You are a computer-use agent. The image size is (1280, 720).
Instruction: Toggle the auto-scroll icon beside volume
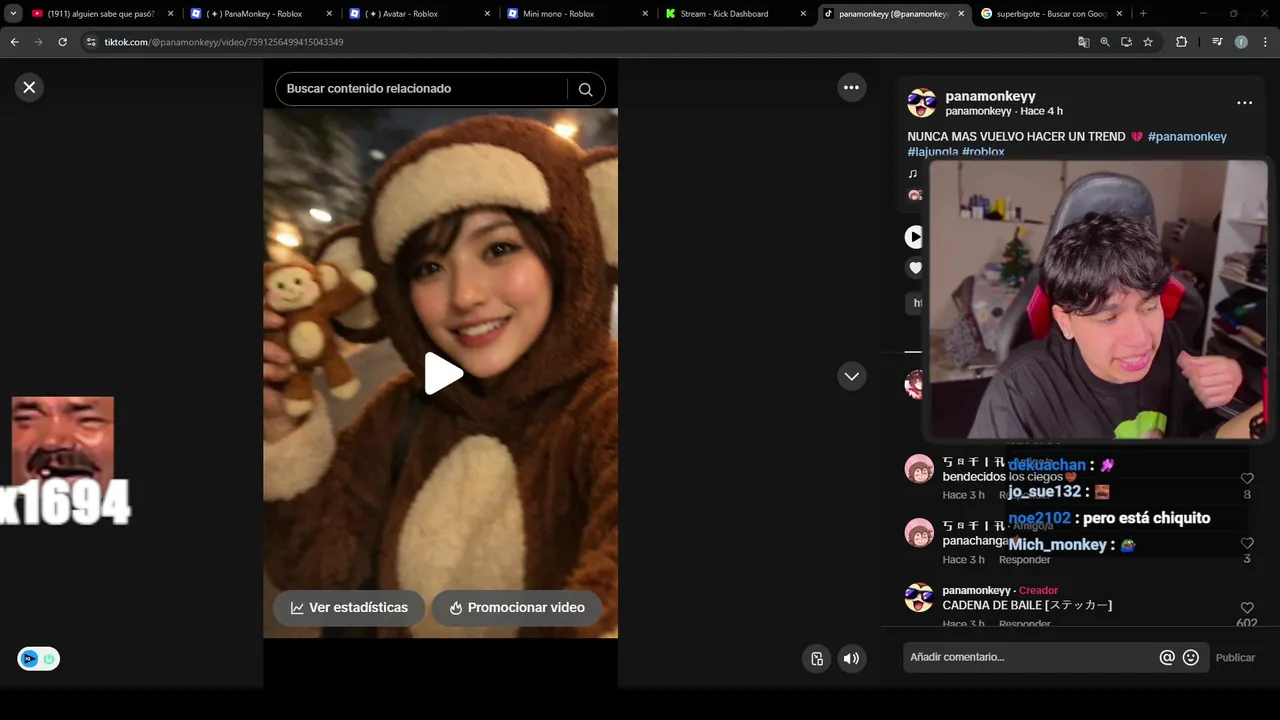pyautogui.click(x=817, y=658)
